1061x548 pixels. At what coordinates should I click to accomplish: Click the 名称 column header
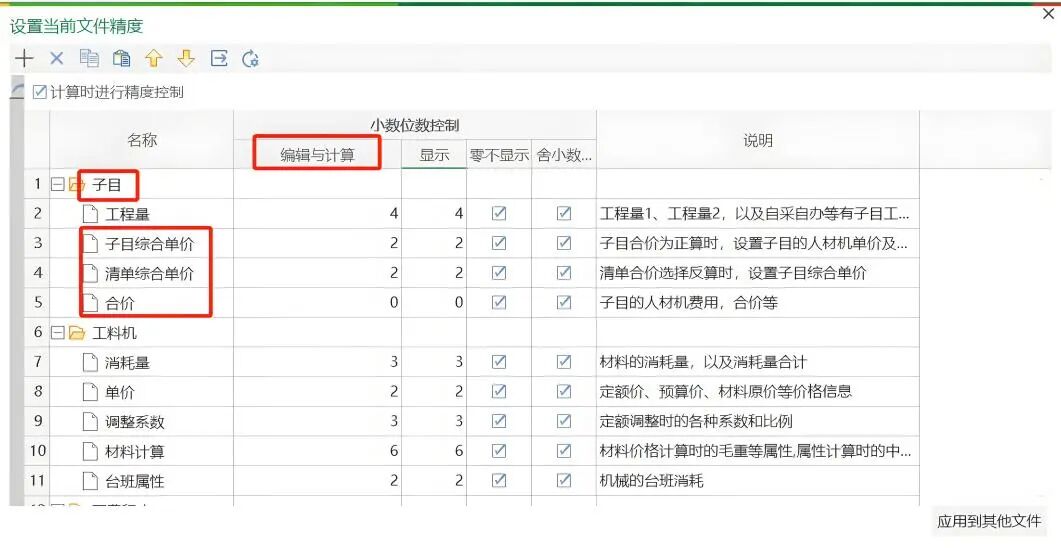tap(142, 140)
